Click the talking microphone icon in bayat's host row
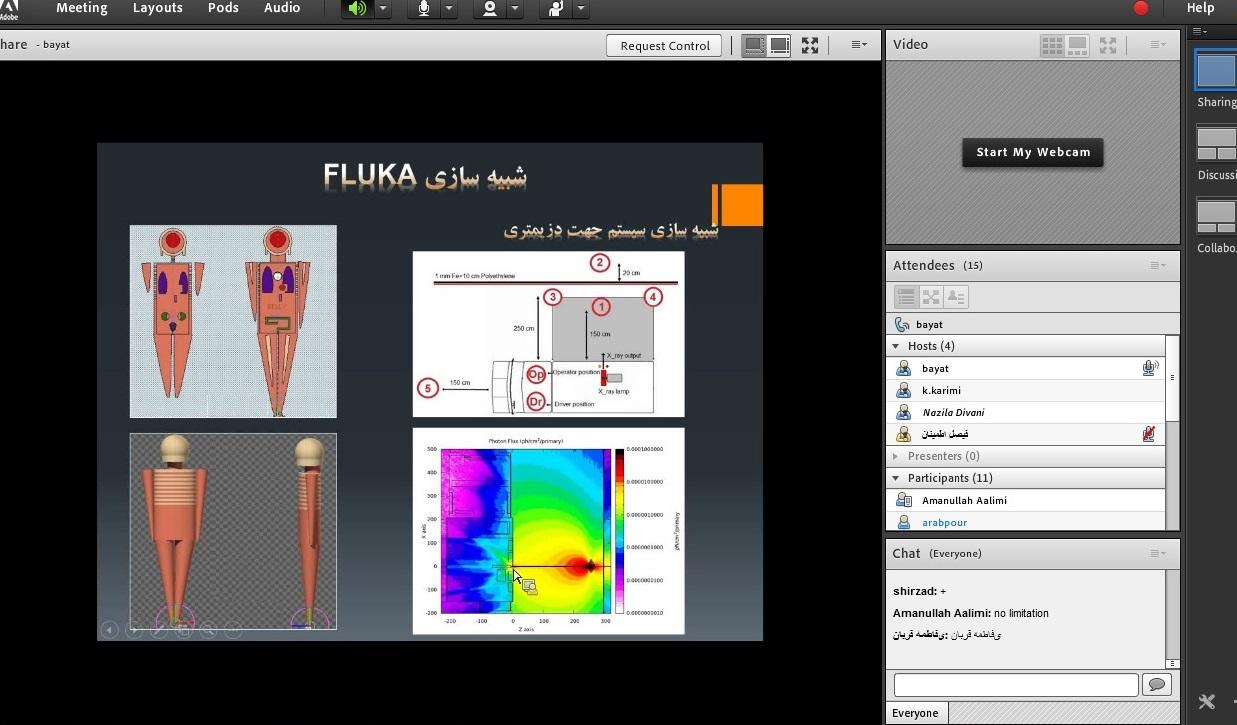The image size is (1237, 725). 1150,368
